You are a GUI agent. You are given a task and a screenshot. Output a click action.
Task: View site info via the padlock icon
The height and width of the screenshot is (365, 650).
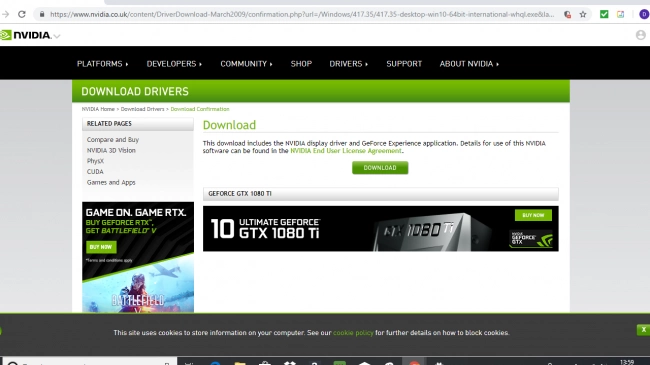(x=42, y=15)
